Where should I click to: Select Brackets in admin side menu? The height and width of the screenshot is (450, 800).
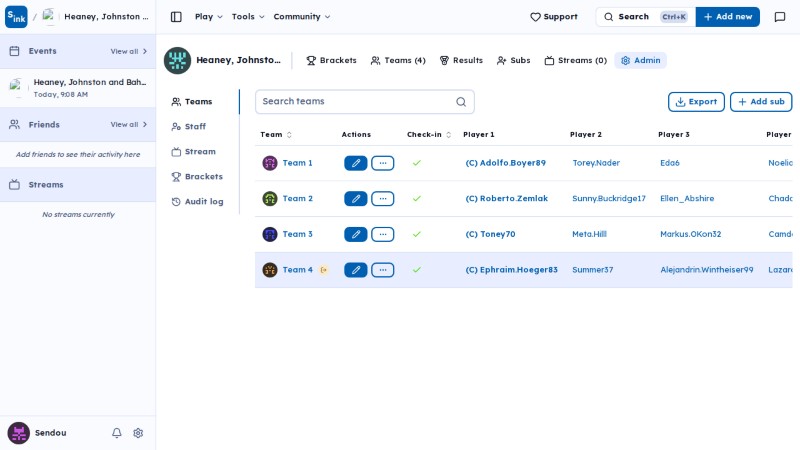(197, 177)
